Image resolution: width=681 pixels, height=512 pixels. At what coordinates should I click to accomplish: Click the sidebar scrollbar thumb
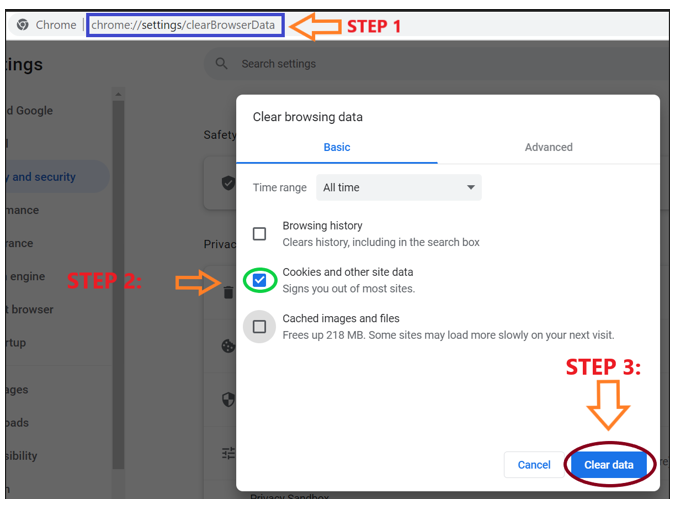118,284
